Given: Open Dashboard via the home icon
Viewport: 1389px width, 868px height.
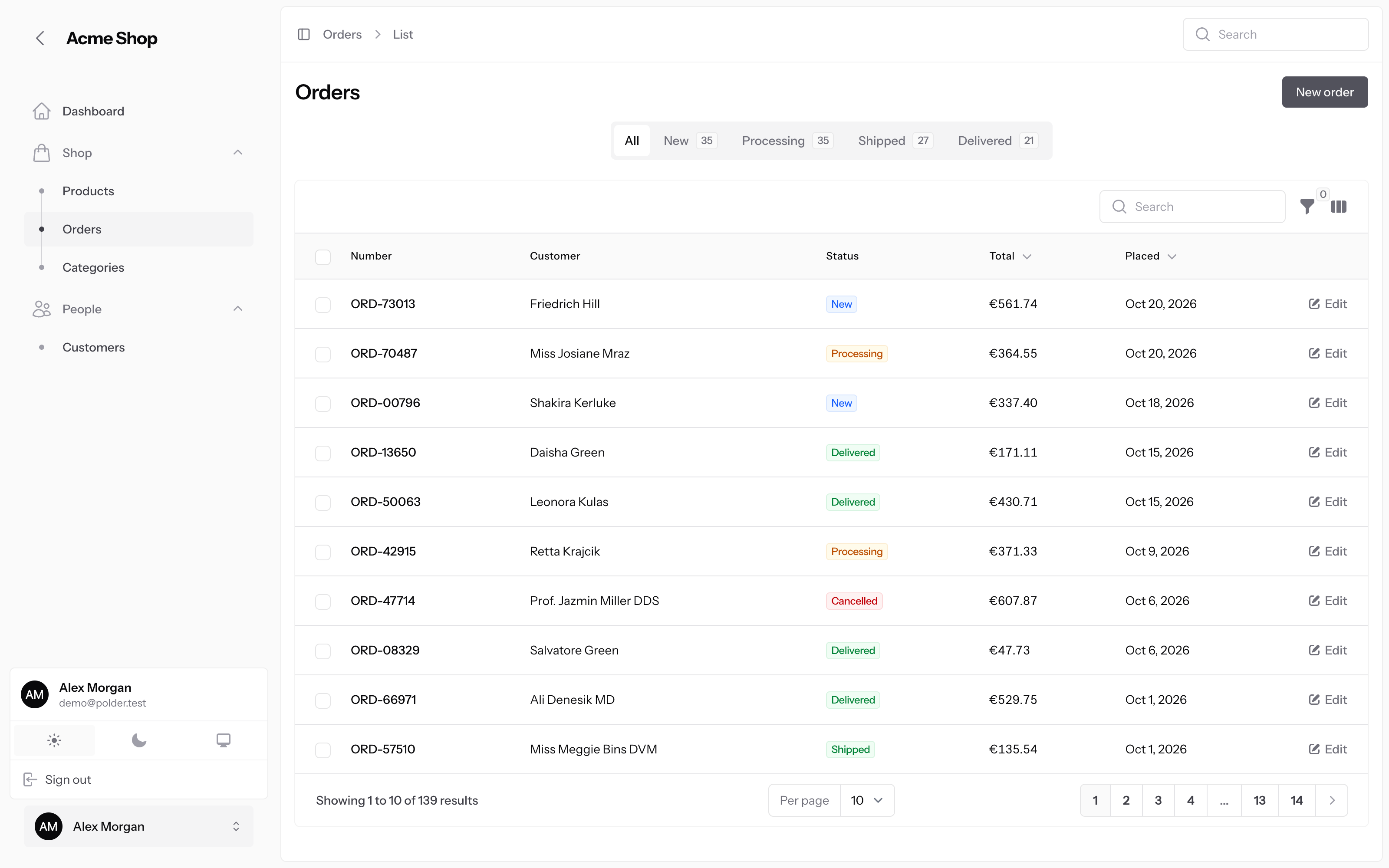Looking at the screenshot, I should click(41, 112).
